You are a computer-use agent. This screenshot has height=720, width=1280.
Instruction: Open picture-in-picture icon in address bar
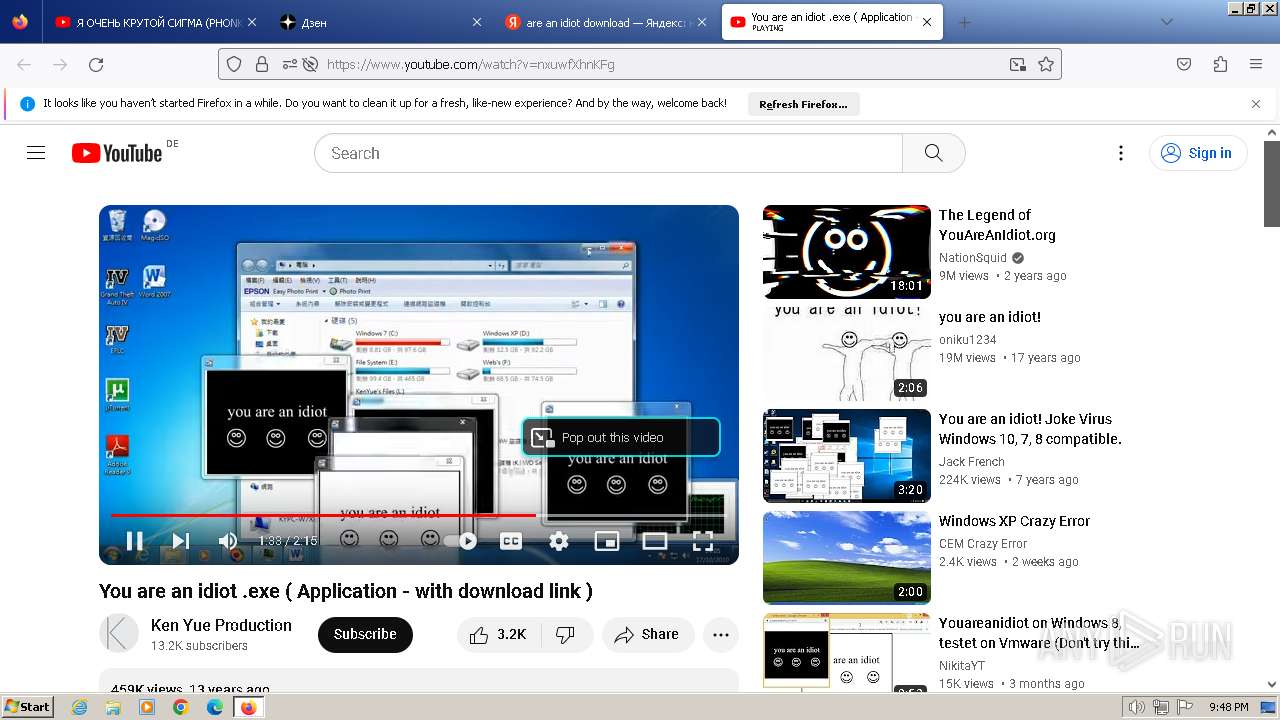coord(1017,64)
